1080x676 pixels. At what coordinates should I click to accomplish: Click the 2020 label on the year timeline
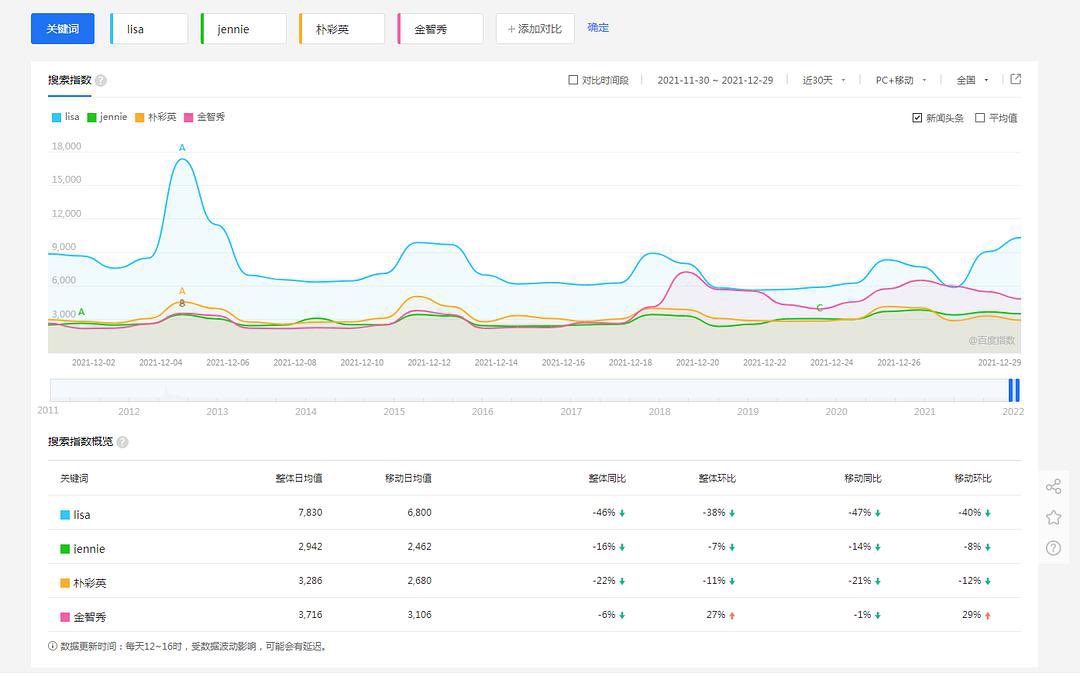[836, 411]
